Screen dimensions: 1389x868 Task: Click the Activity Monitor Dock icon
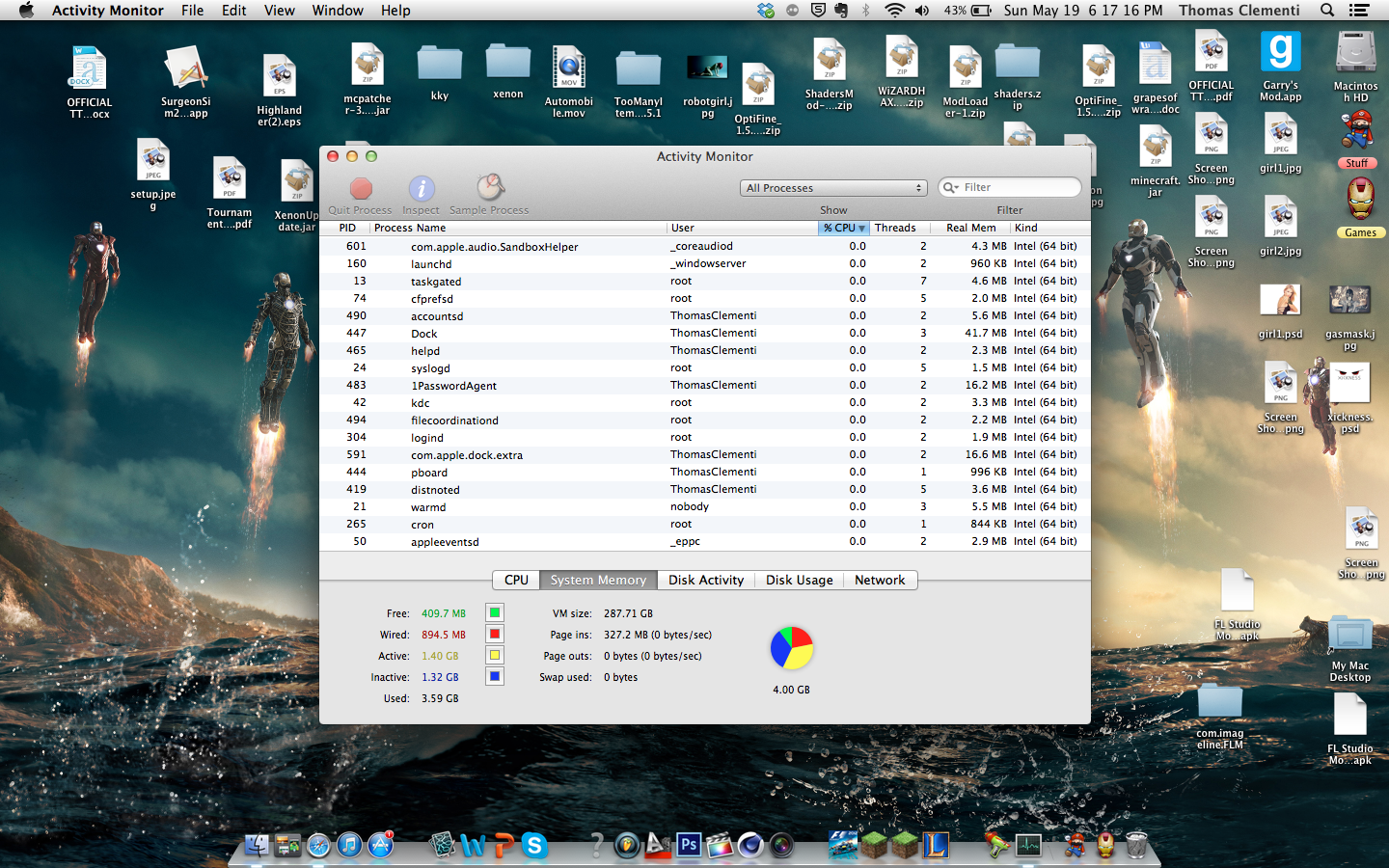(x=1028, y=846)
